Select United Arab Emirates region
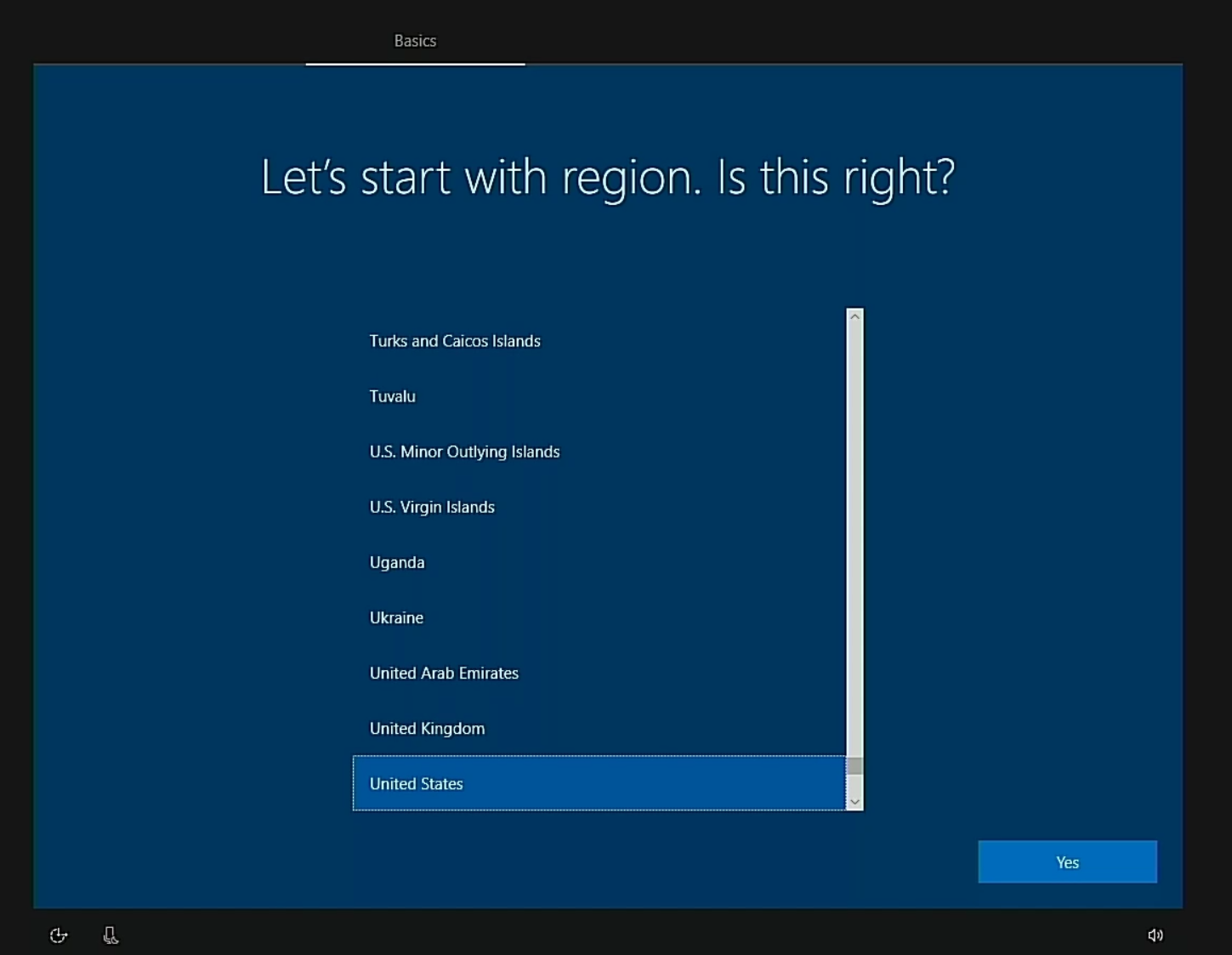The image size is (1232, 955). pos(444,673)
